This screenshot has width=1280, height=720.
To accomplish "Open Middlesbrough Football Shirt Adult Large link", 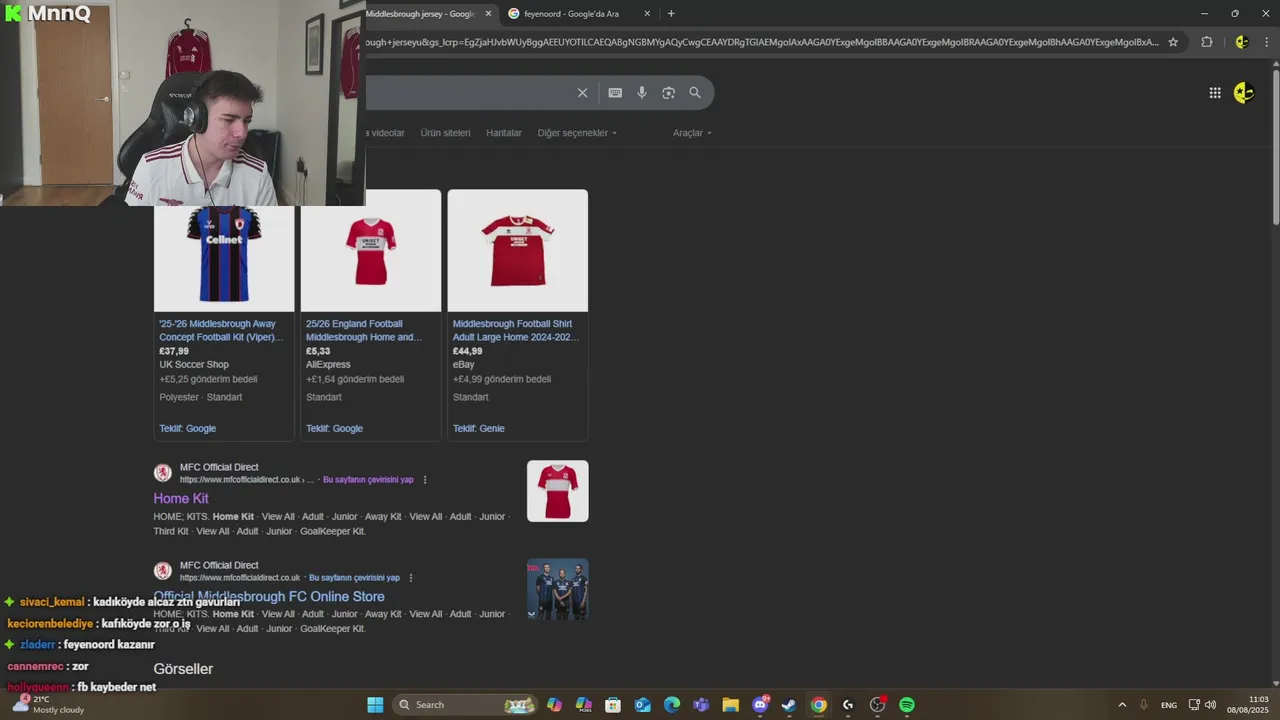I will point(516,331).
